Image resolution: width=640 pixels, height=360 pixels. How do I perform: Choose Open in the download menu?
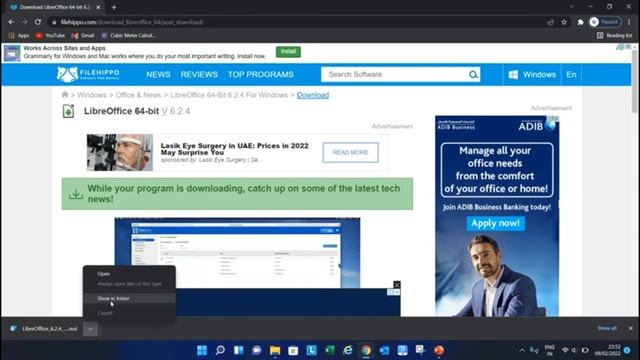pyautogui.click(x=104, y=274)
